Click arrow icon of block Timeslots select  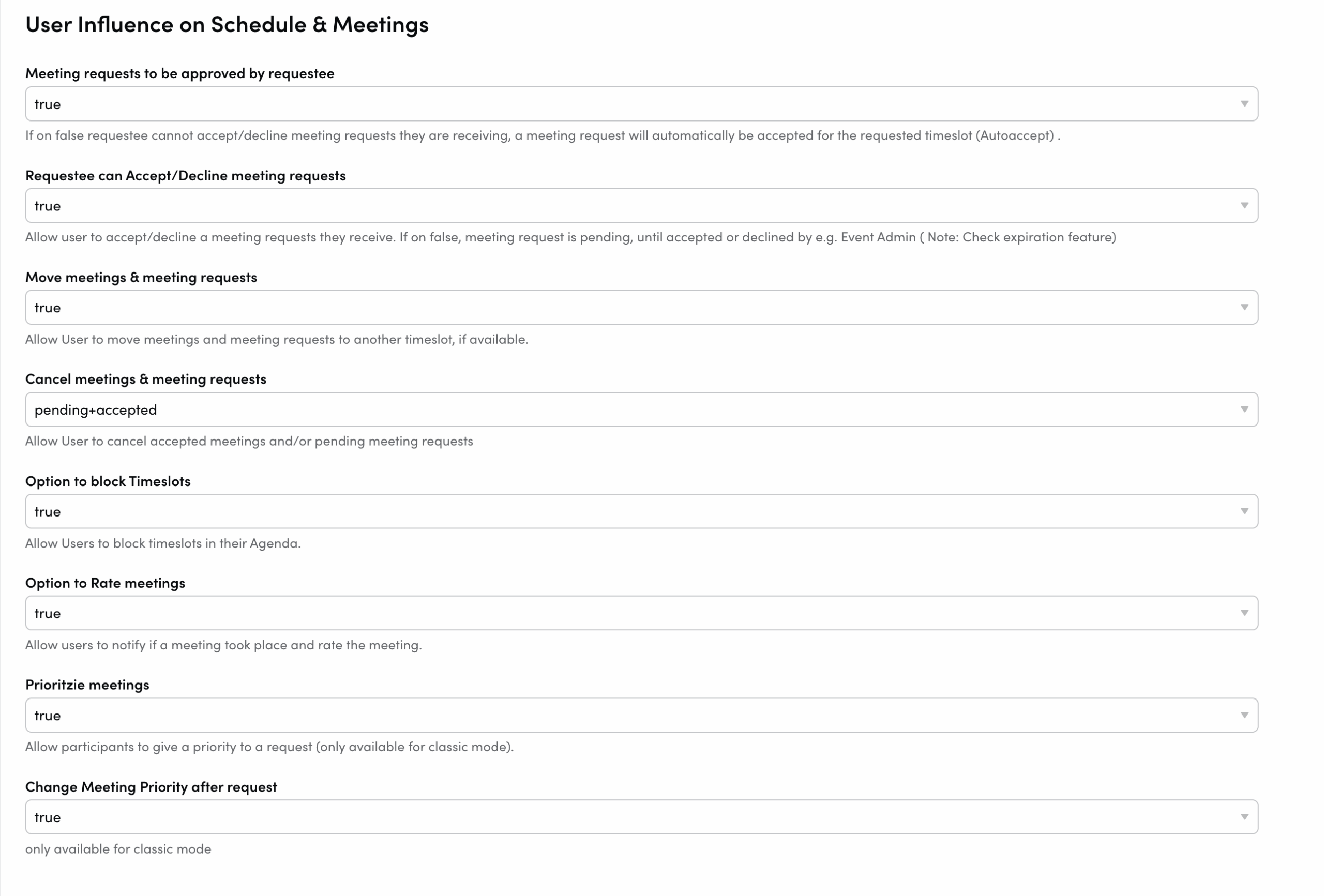[x=1244, y=511]
